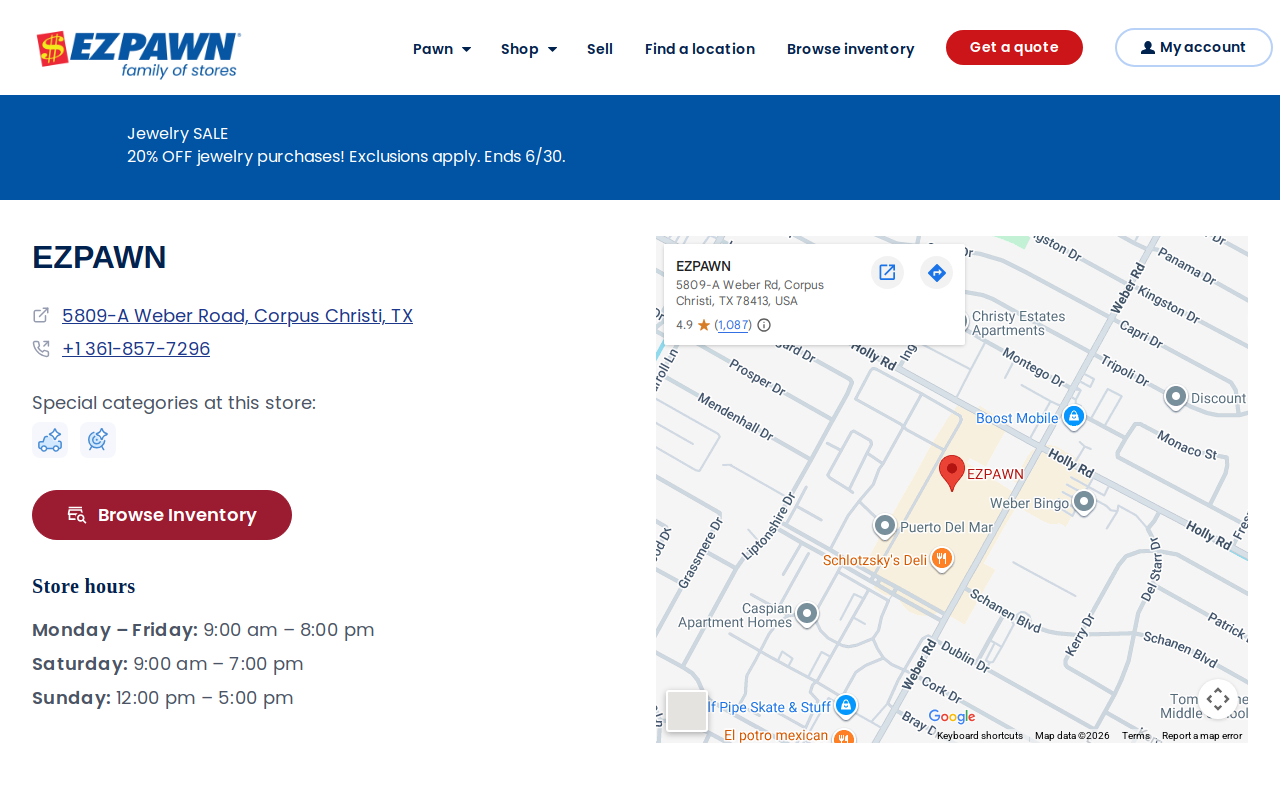1280x800 pixels.
Task: Click the Jewelry SALE banner text
Action: (177, 133)
